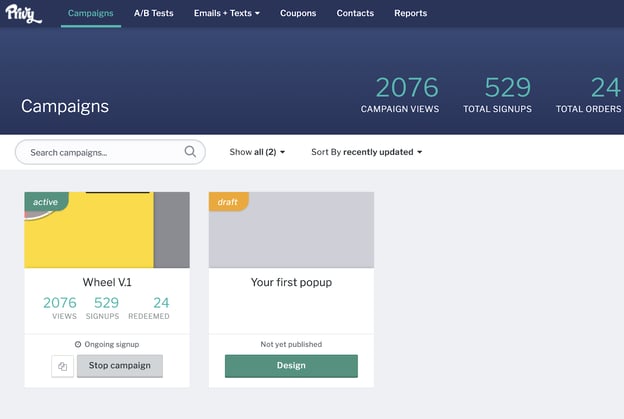Click 24 Total Orders header stat

(x=589, y=95)
